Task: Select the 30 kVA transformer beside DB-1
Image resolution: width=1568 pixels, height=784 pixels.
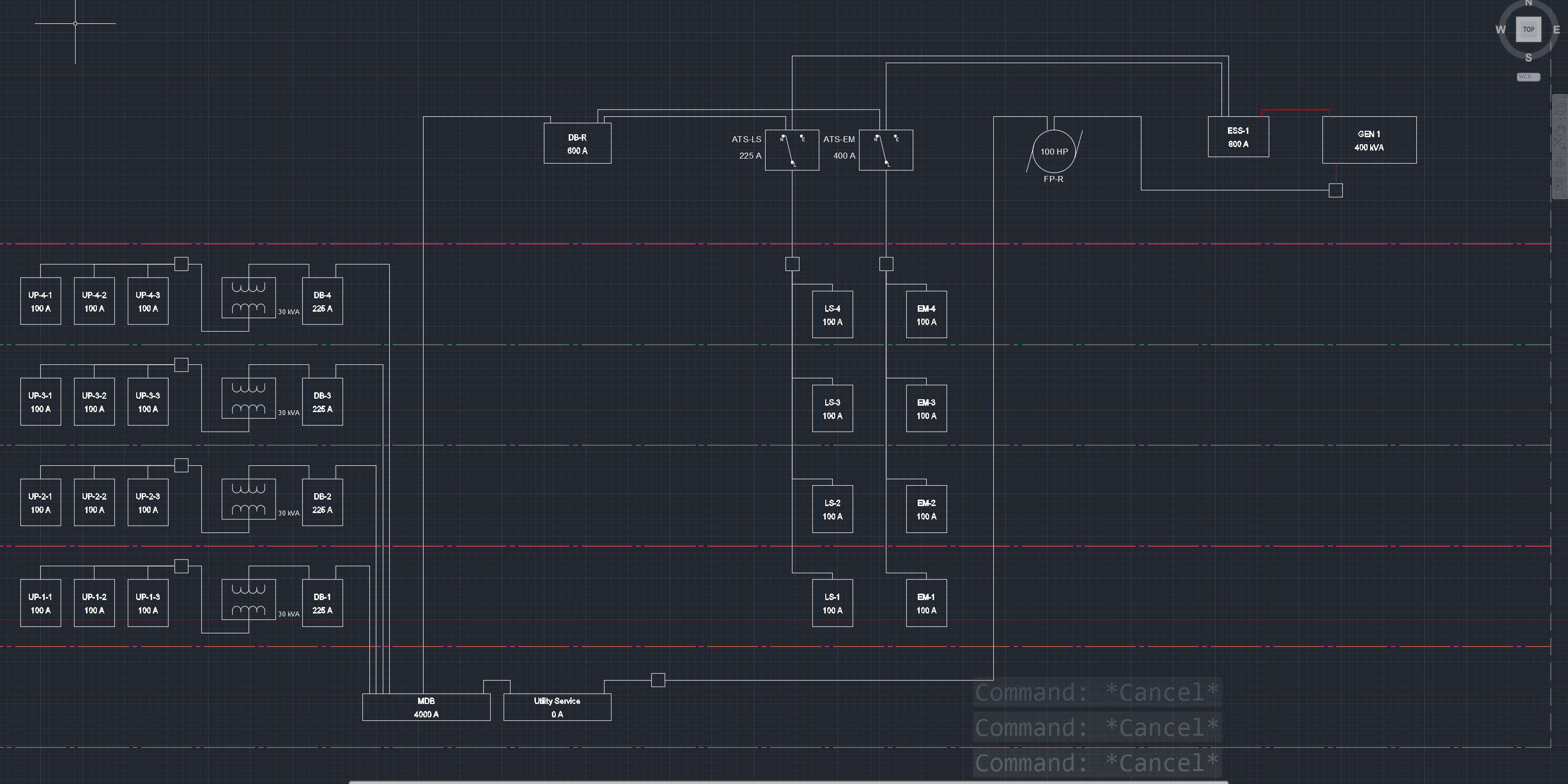Action: 249,600
